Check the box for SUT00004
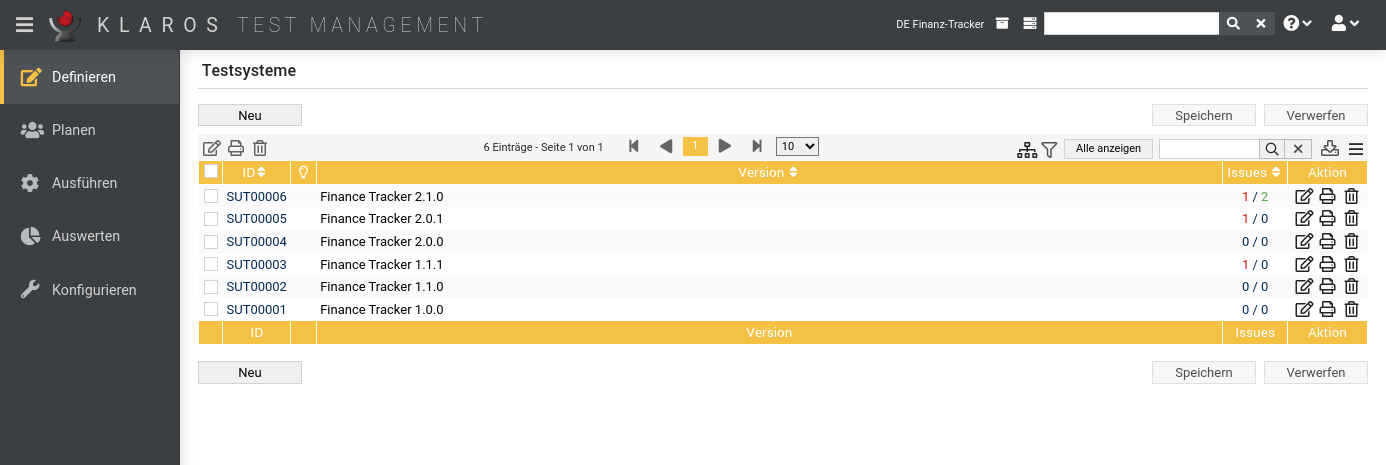 pos(211,241)
